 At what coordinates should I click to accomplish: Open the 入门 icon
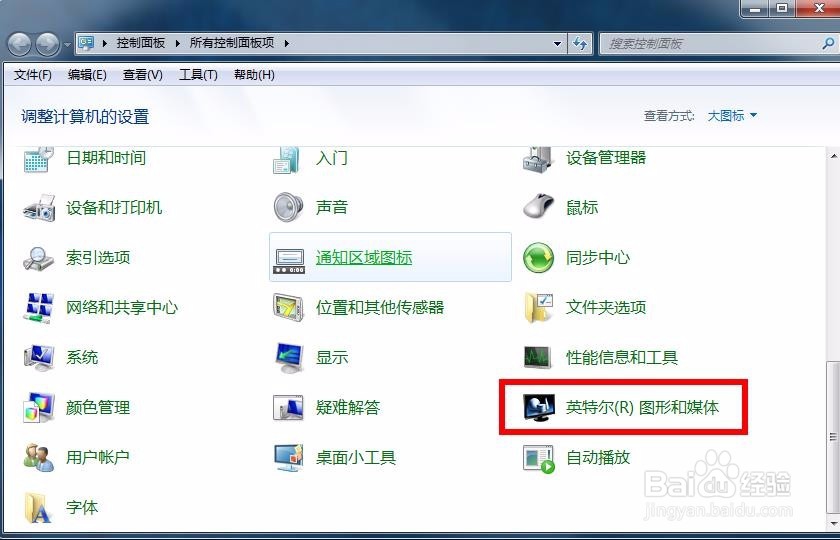pyautogui.click(x=288, y=160)
